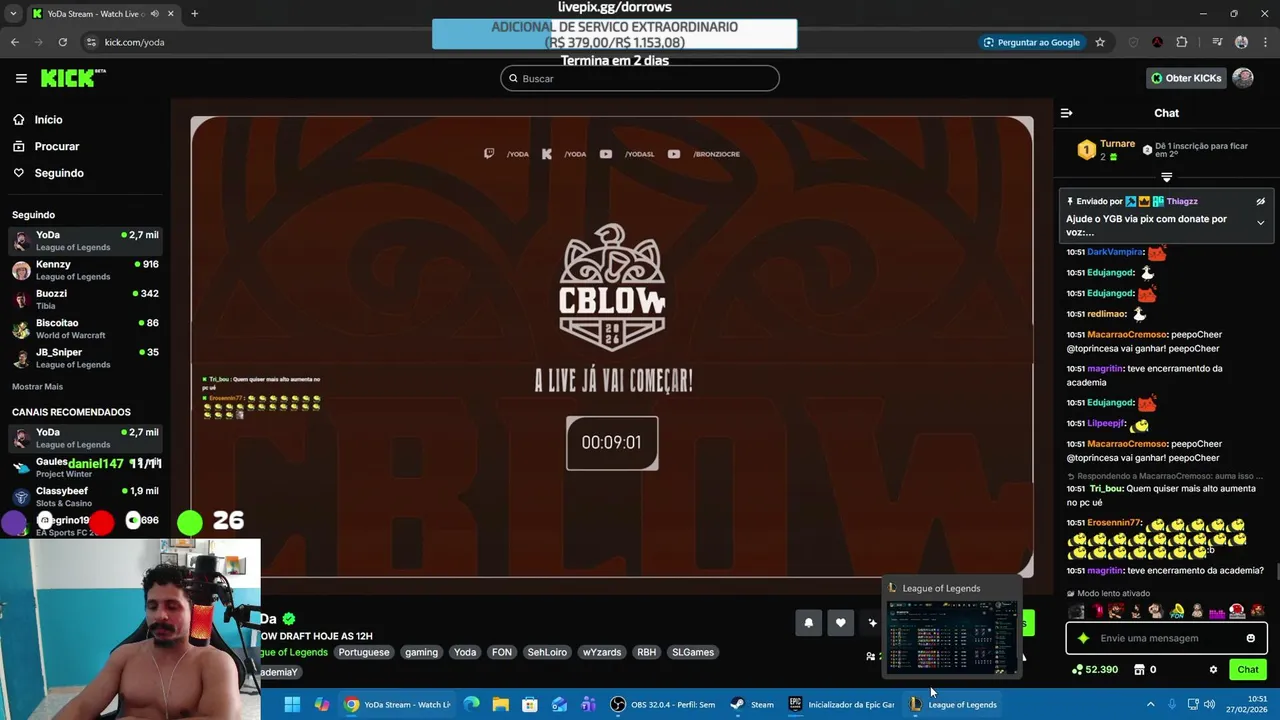Image resolution: width=1280 pixels, height=720 pixels.
Task: Click the FON tag
Action: (x=502, y=652)
